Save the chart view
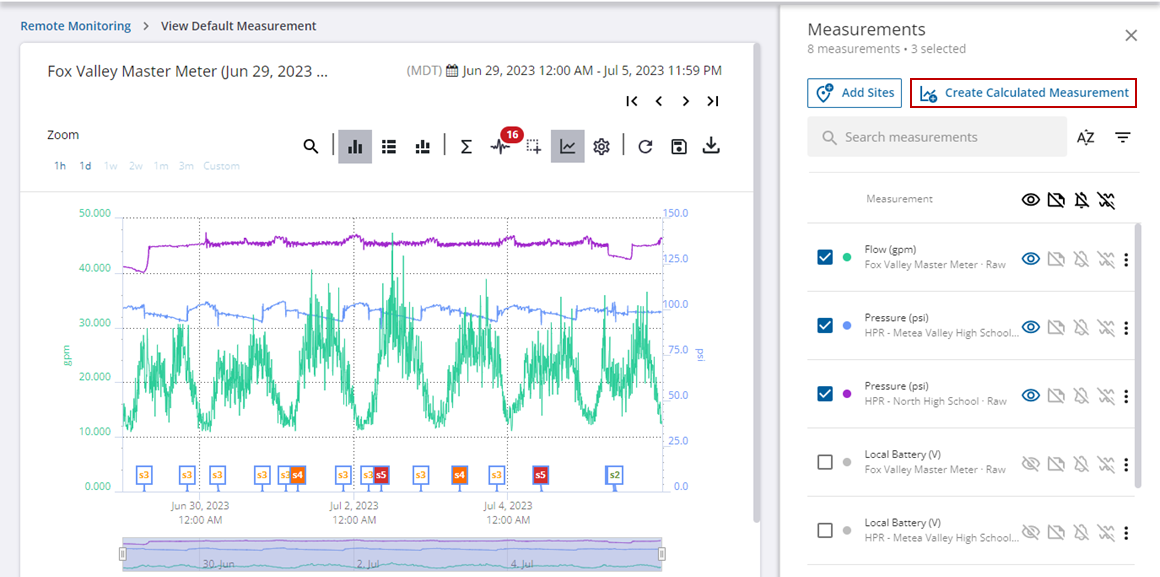 point(679,147)
